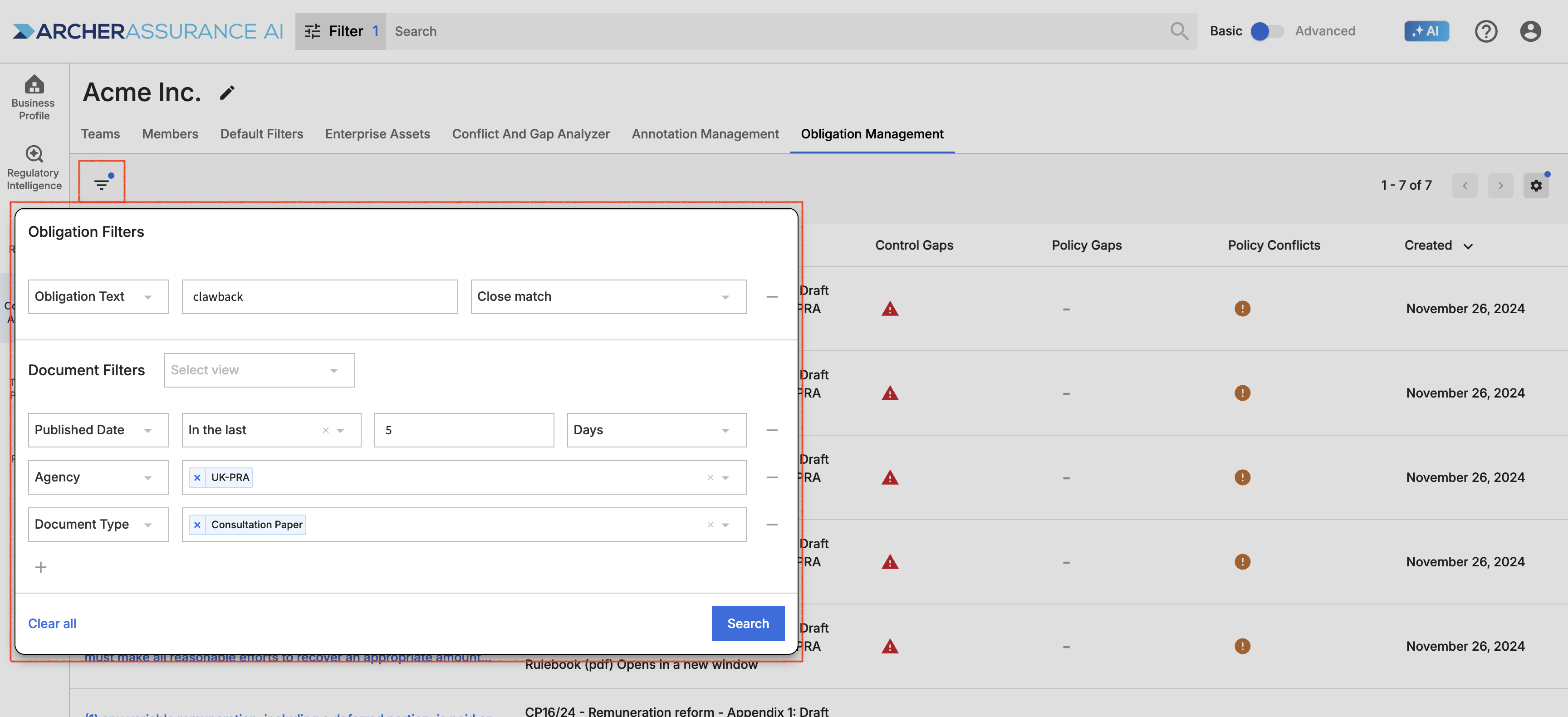Screen dimensions: 1568x717
Task: Clear all selected document types
Action: [x=710, y=525]
